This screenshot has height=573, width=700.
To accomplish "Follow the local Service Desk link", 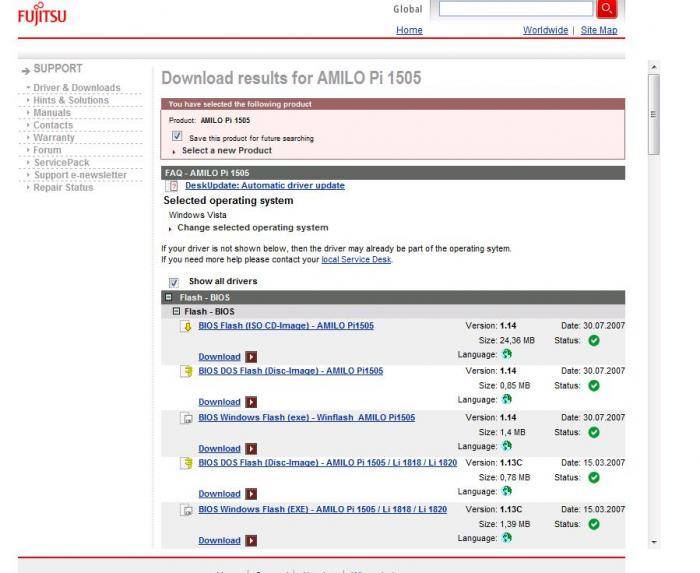I will click(x=356, y=260).
